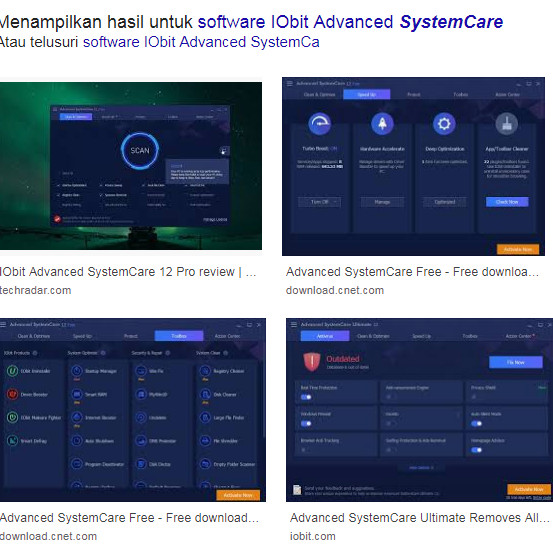Toggle the Privacy Shield switch
The height and width of the screenshot is (553, 553).
click(x=475, y=397)
